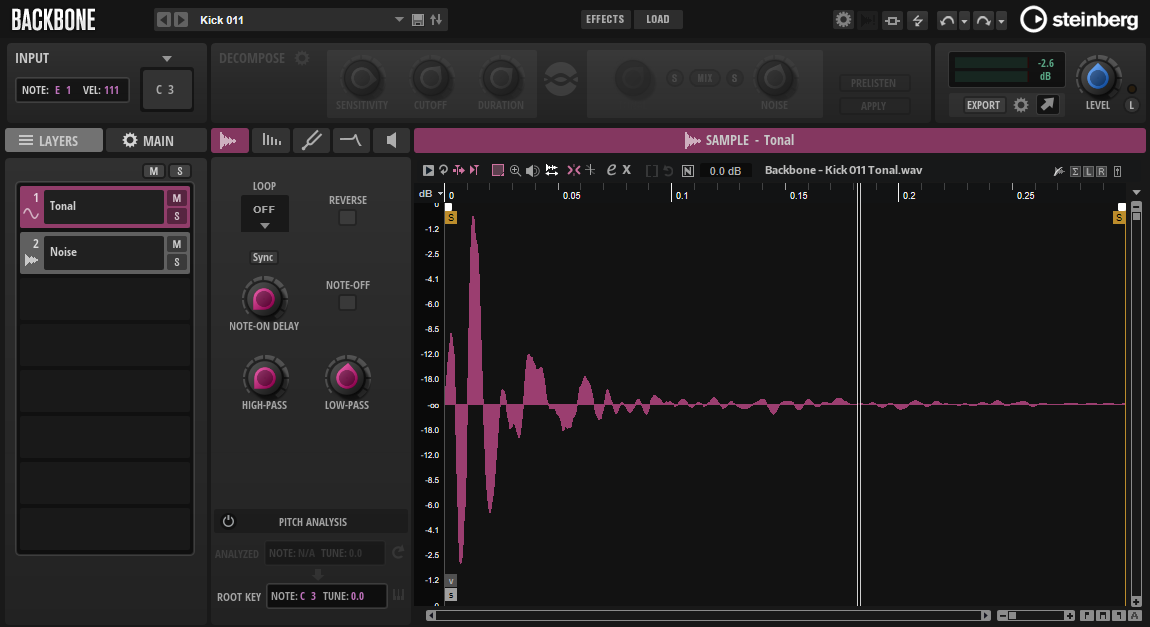This screenshot has height=627, width=1150.
Task: Switch to the MAIN tab
Action: click(155, 140)
